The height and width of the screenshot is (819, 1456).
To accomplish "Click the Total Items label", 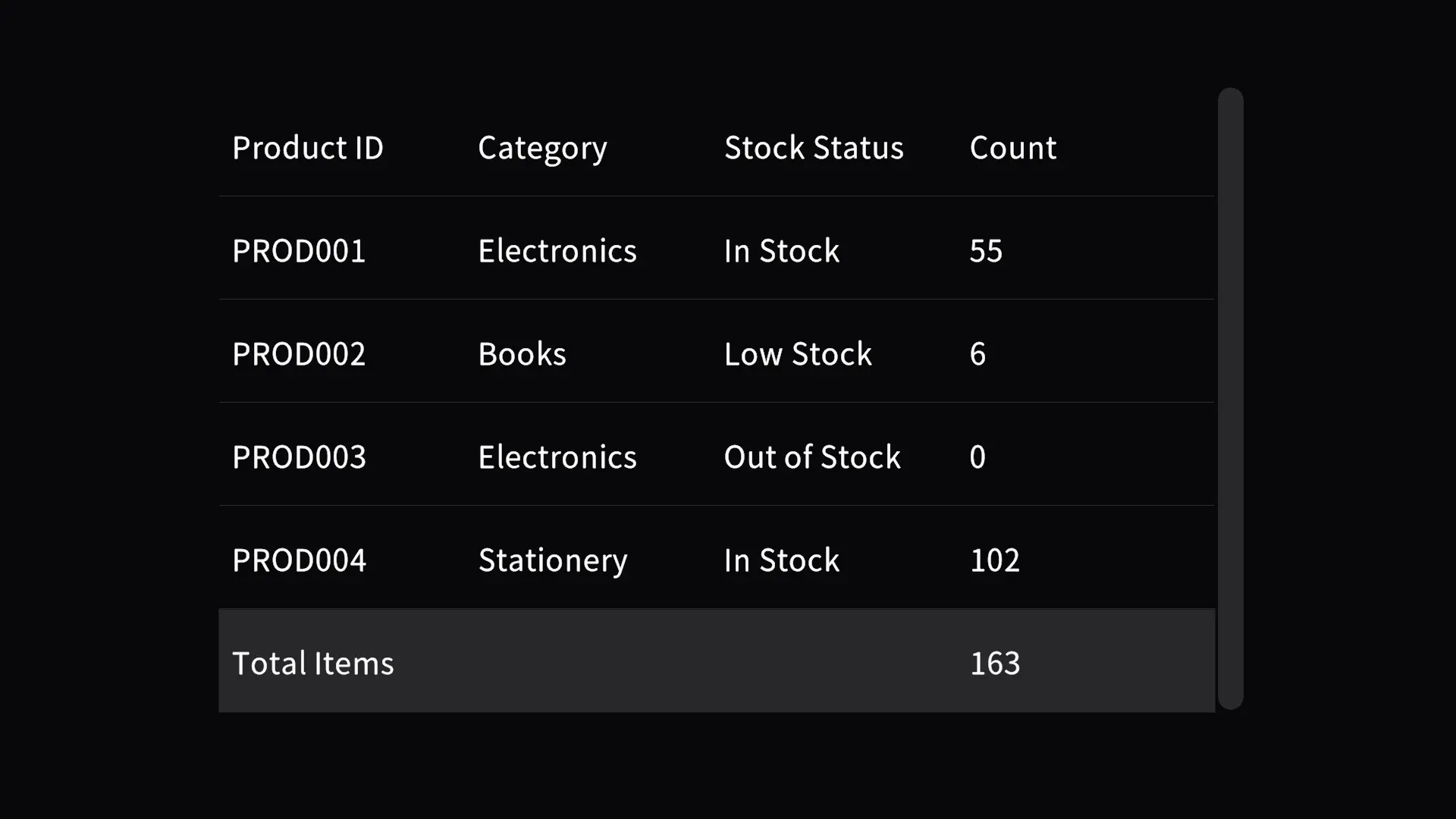I will pyautogui.click(x=312, y=664).
